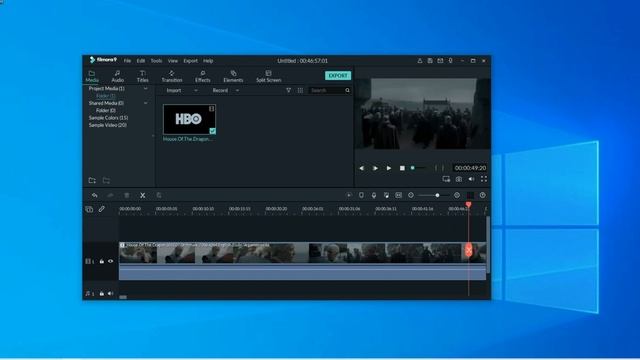Stop the preview playback
This screenshot has width=640, height=360.
(x=402, y=168)
